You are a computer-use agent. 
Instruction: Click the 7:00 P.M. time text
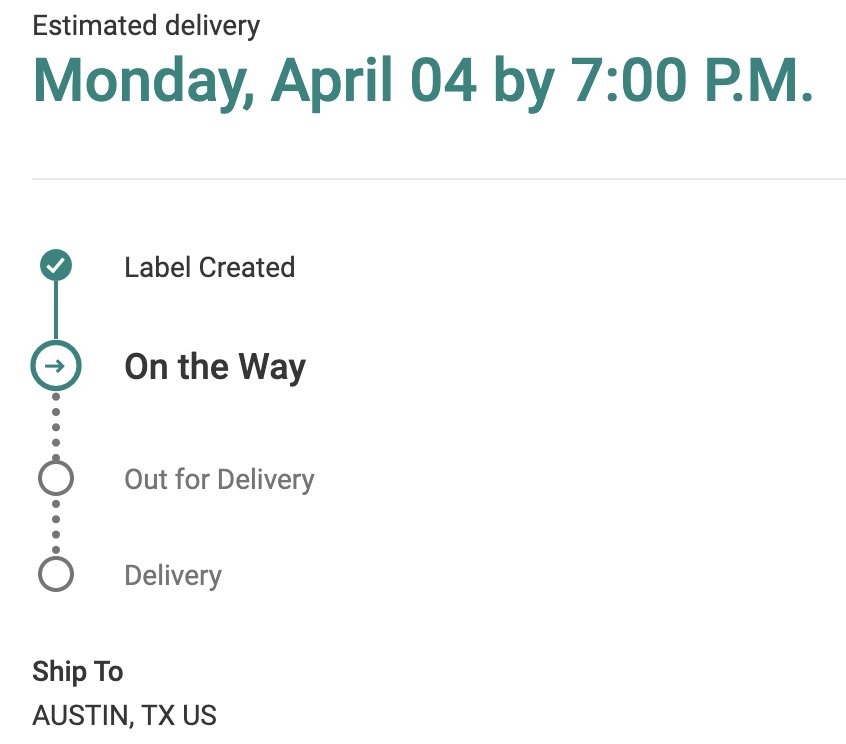691,80
